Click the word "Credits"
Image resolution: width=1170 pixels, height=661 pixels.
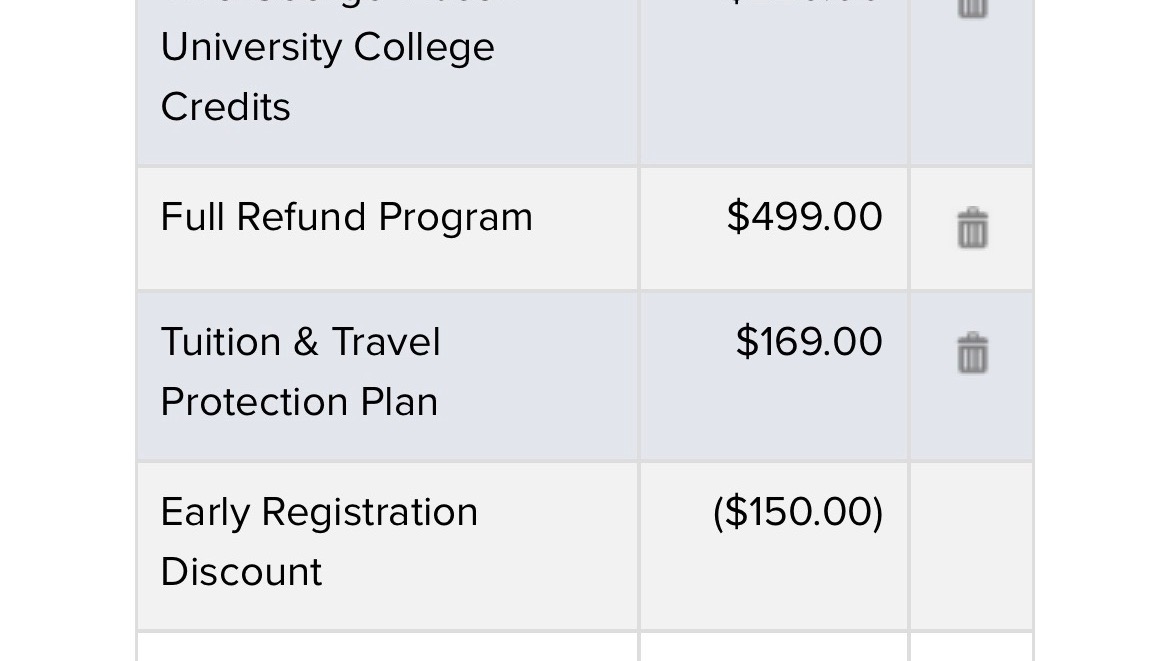point(225,107)
